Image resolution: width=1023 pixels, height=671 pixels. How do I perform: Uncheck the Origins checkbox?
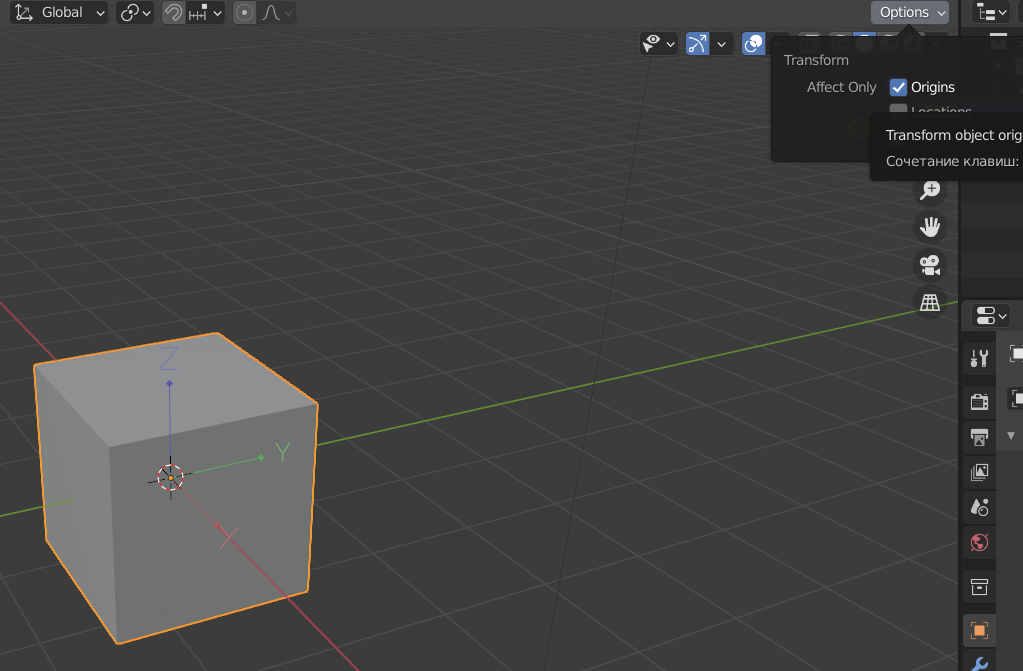(x=898, y=87)
